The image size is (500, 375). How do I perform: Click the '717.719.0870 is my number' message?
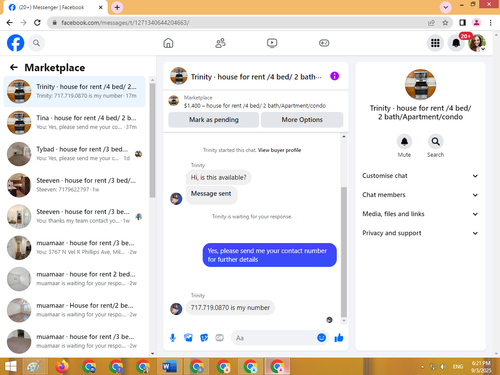(x=230, y=307)
